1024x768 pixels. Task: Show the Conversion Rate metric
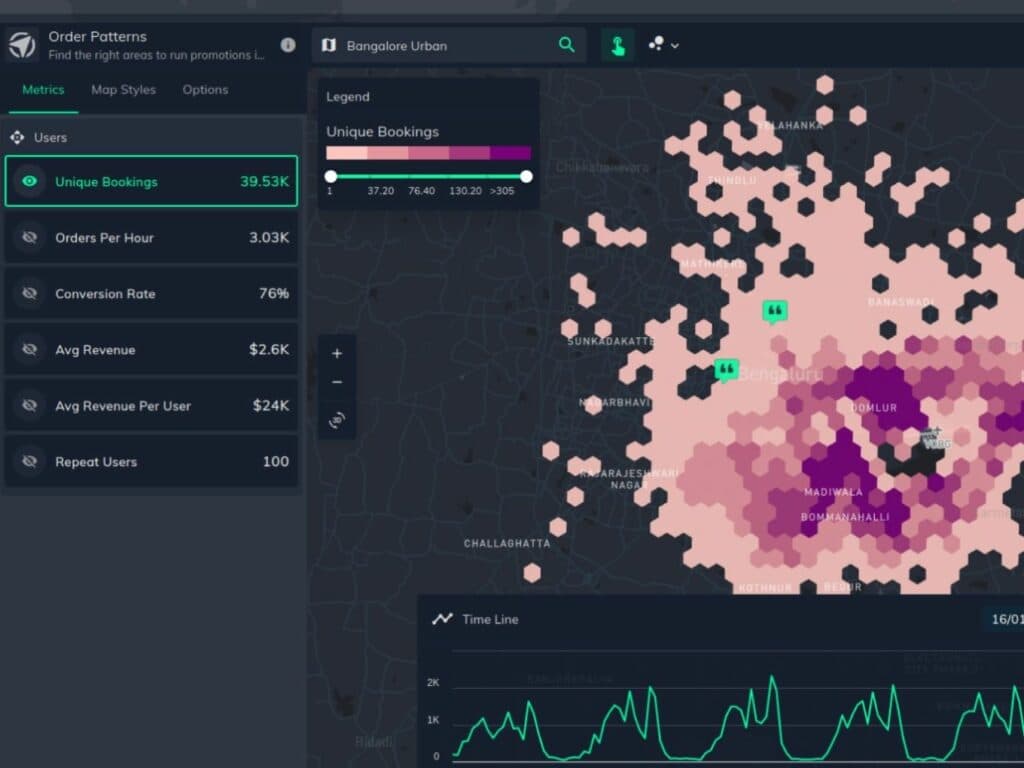pyautogui.click(x=30, y=294)
